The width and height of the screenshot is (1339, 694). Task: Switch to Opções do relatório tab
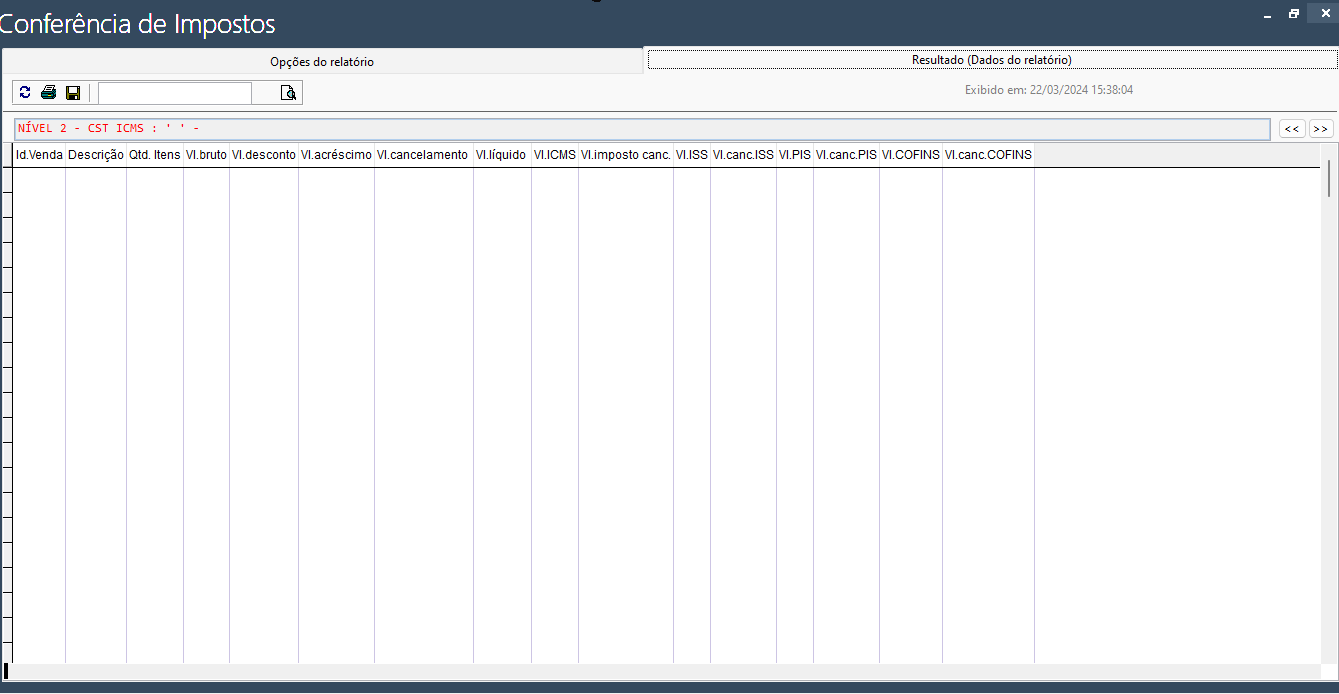[322, 61]
